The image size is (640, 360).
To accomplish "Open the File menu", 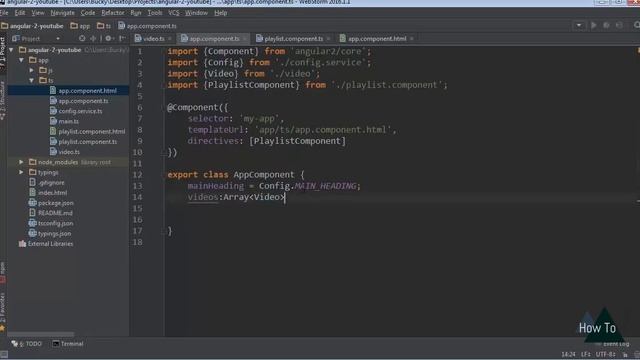I will click(x=4, y=13).
